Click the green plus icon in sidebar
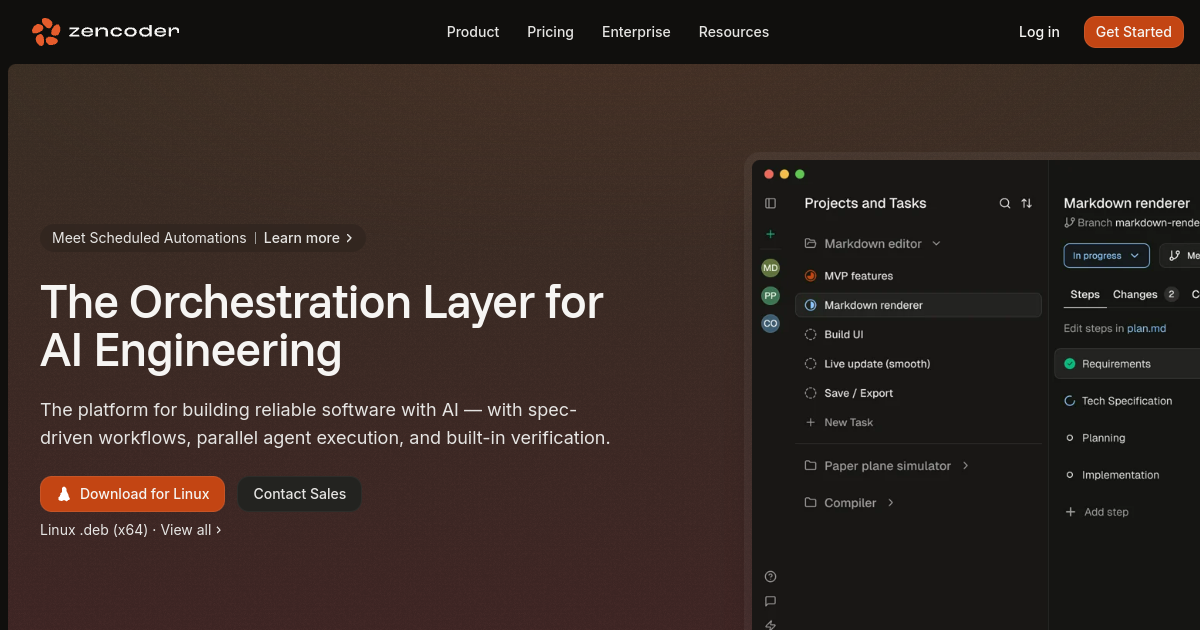Image resolution: width=1200 pixels, height=630 pixels. tap(770, 234)
